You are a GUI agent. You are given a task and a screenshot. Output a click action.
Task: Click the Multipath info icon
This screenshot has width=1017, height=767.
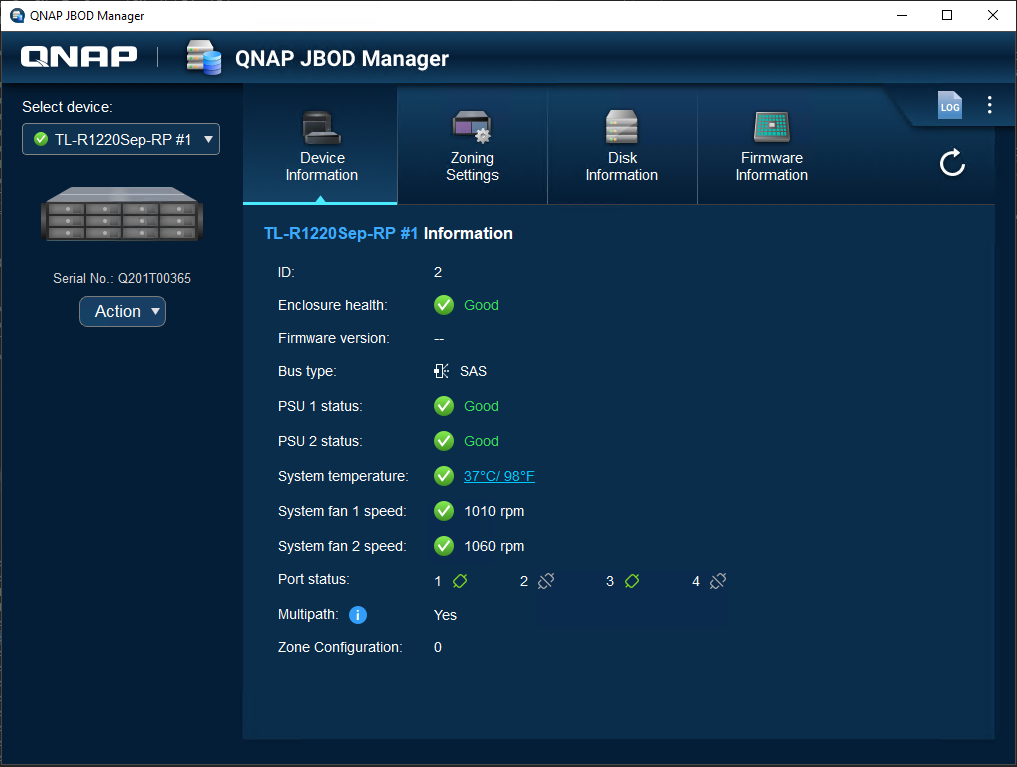pos(358,615)
